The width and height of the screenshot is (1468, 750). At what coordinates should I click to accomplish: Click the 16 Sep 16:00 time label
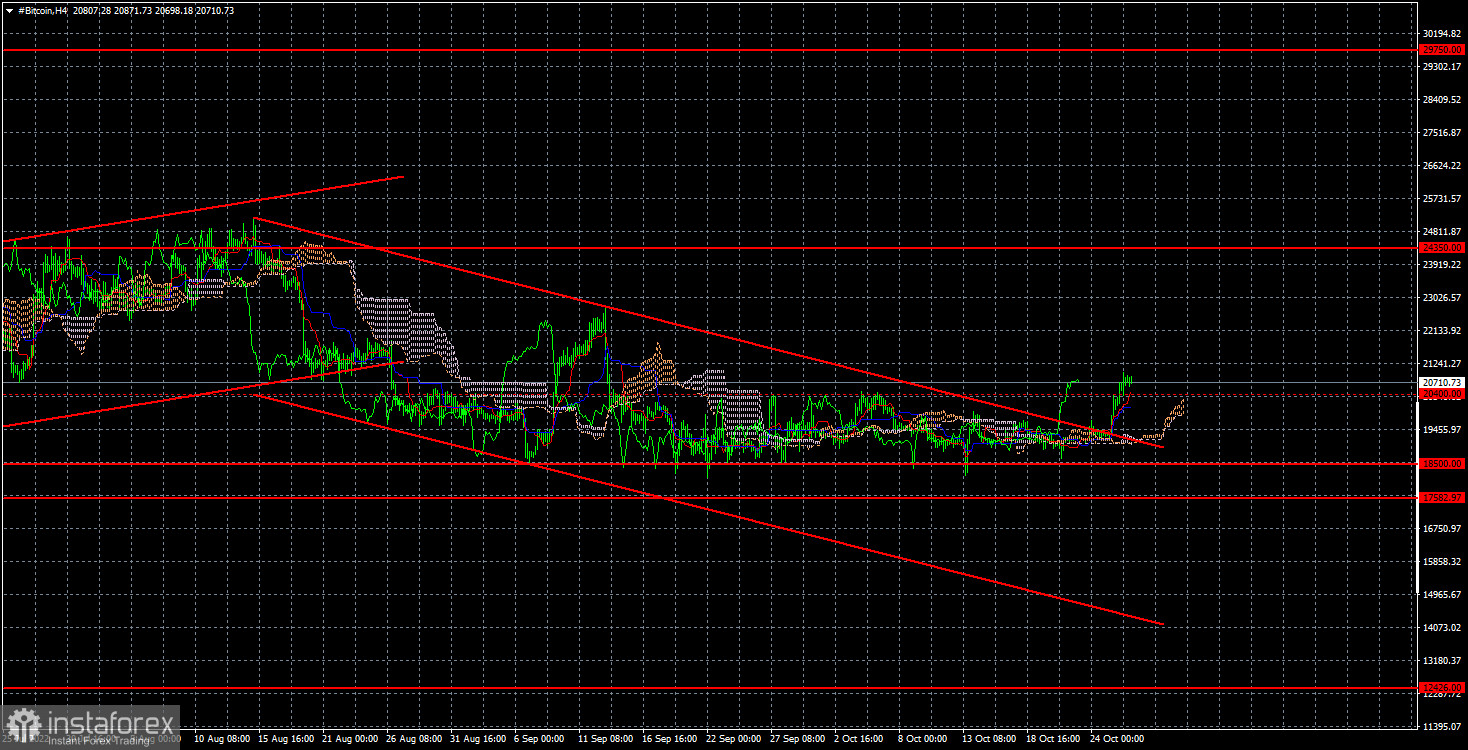[670, 739]
